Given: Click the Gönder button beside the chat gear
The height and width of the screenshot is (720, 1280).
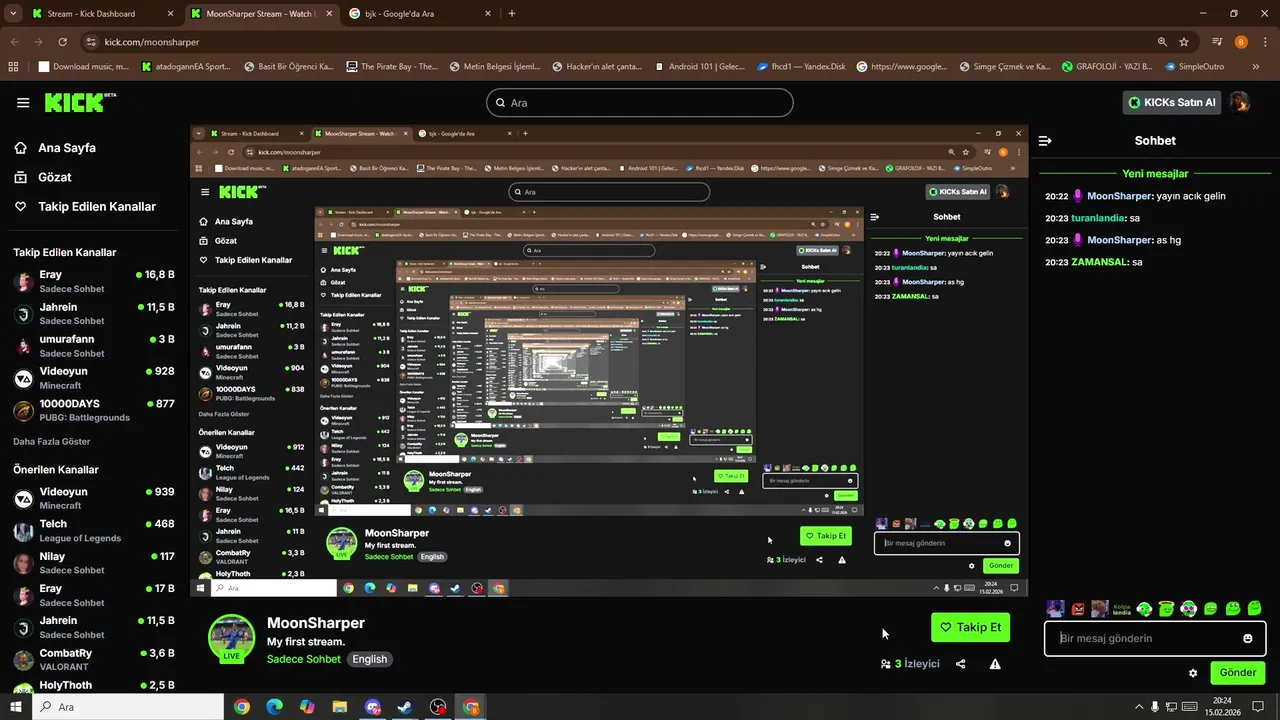Looking at the screenshot, I should tap(1237, 673).
